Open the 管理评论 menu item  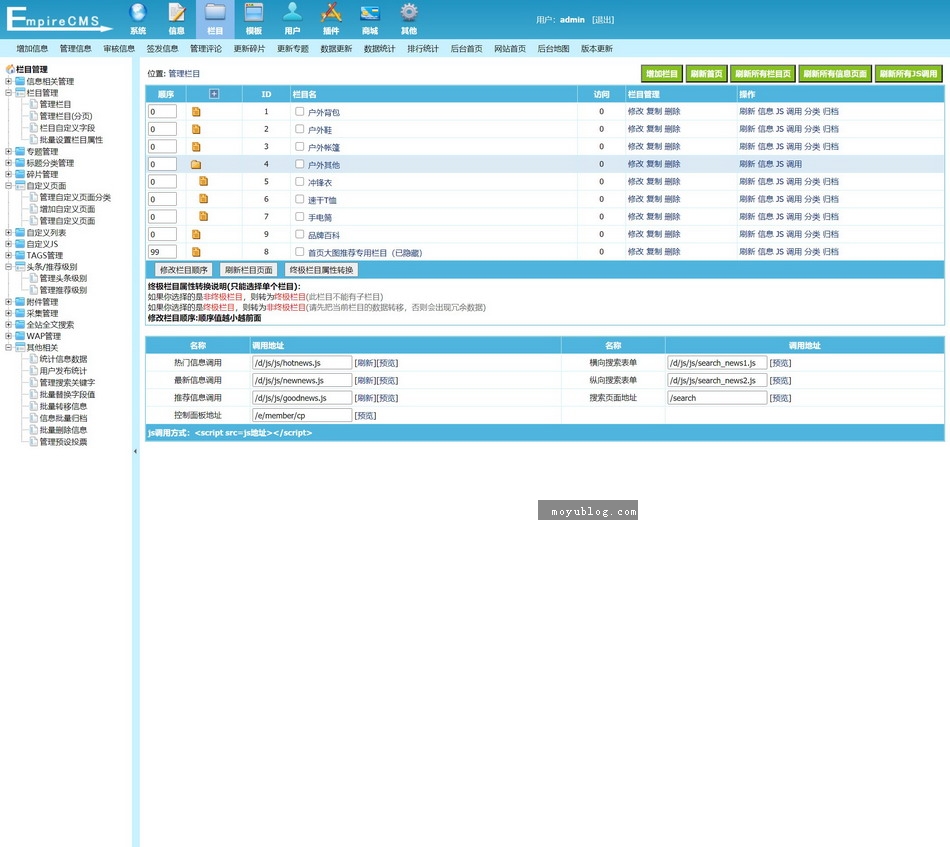coord(206,48)
